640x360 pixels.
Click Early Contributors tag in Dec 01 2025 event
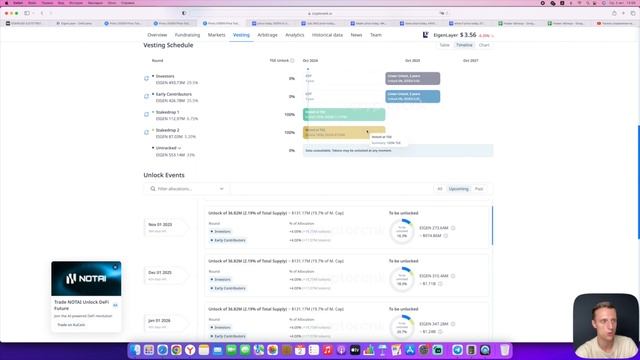coord(228,288)
